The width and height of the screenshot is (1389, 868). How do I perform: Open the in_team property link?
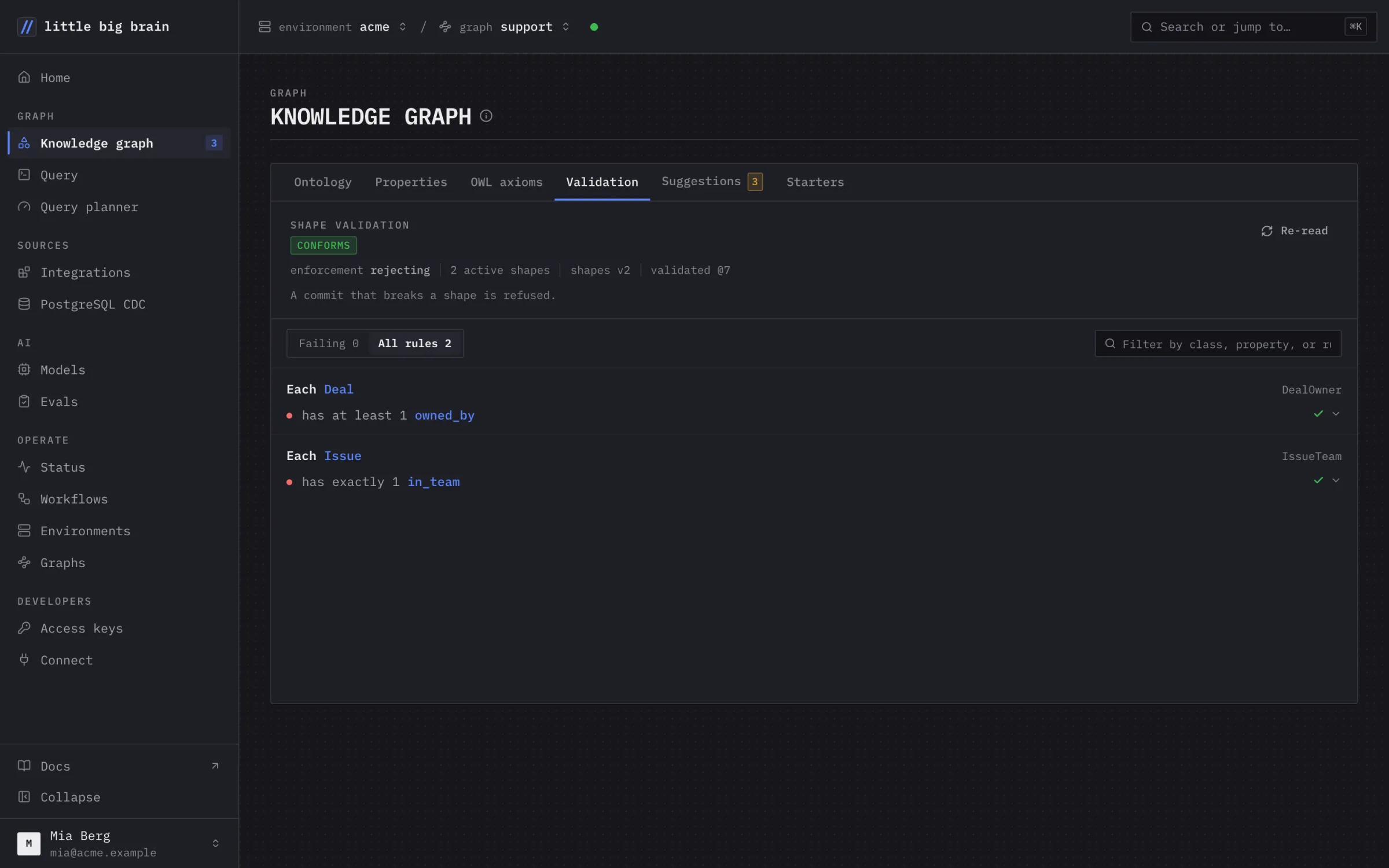tap(433, 481)
